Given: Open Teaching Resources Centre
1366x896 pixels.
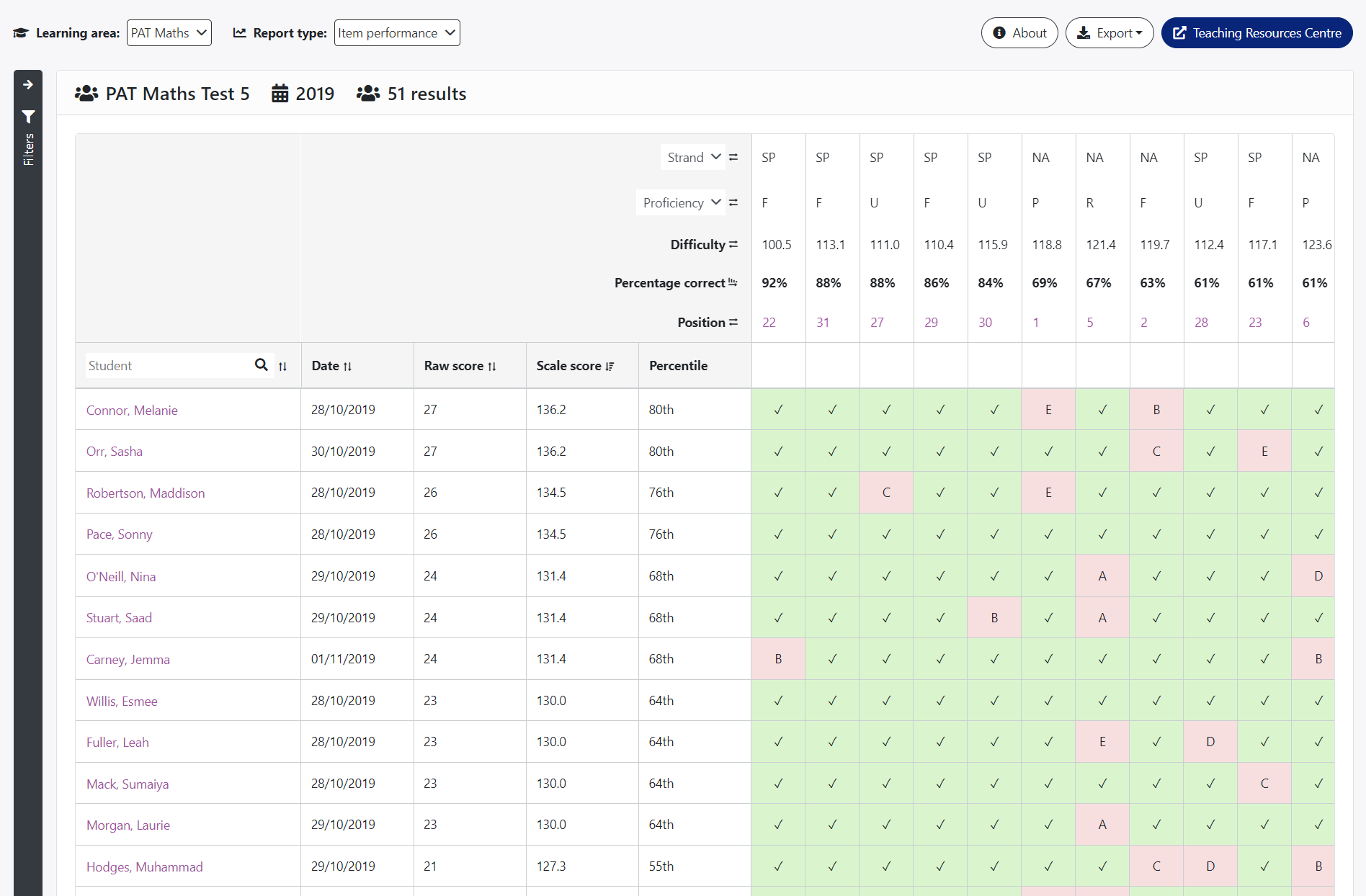Looking at the screenshot, I should pyautogui.click(x=1257, y=33).
